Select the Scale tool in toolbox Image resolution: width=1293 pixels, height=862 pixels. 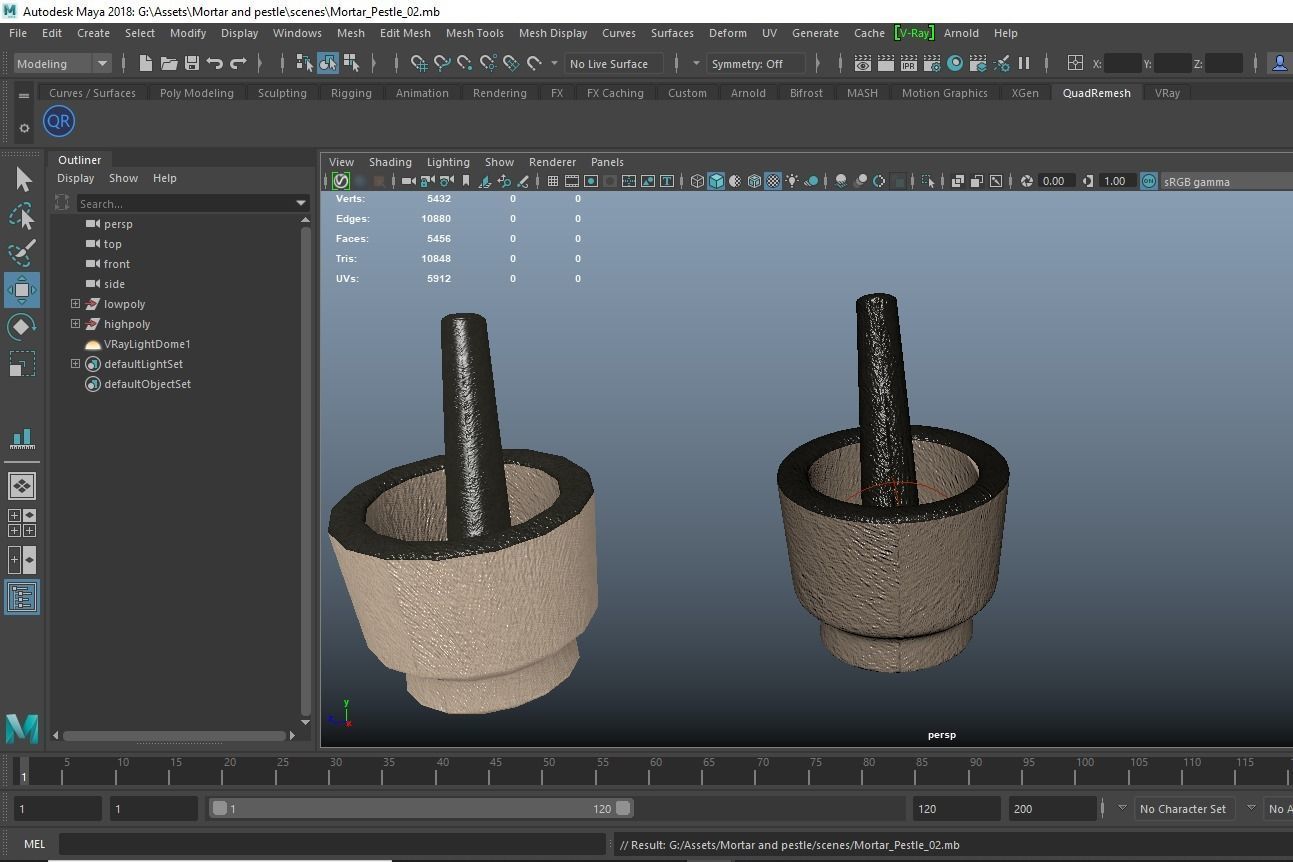pos(22,364)
